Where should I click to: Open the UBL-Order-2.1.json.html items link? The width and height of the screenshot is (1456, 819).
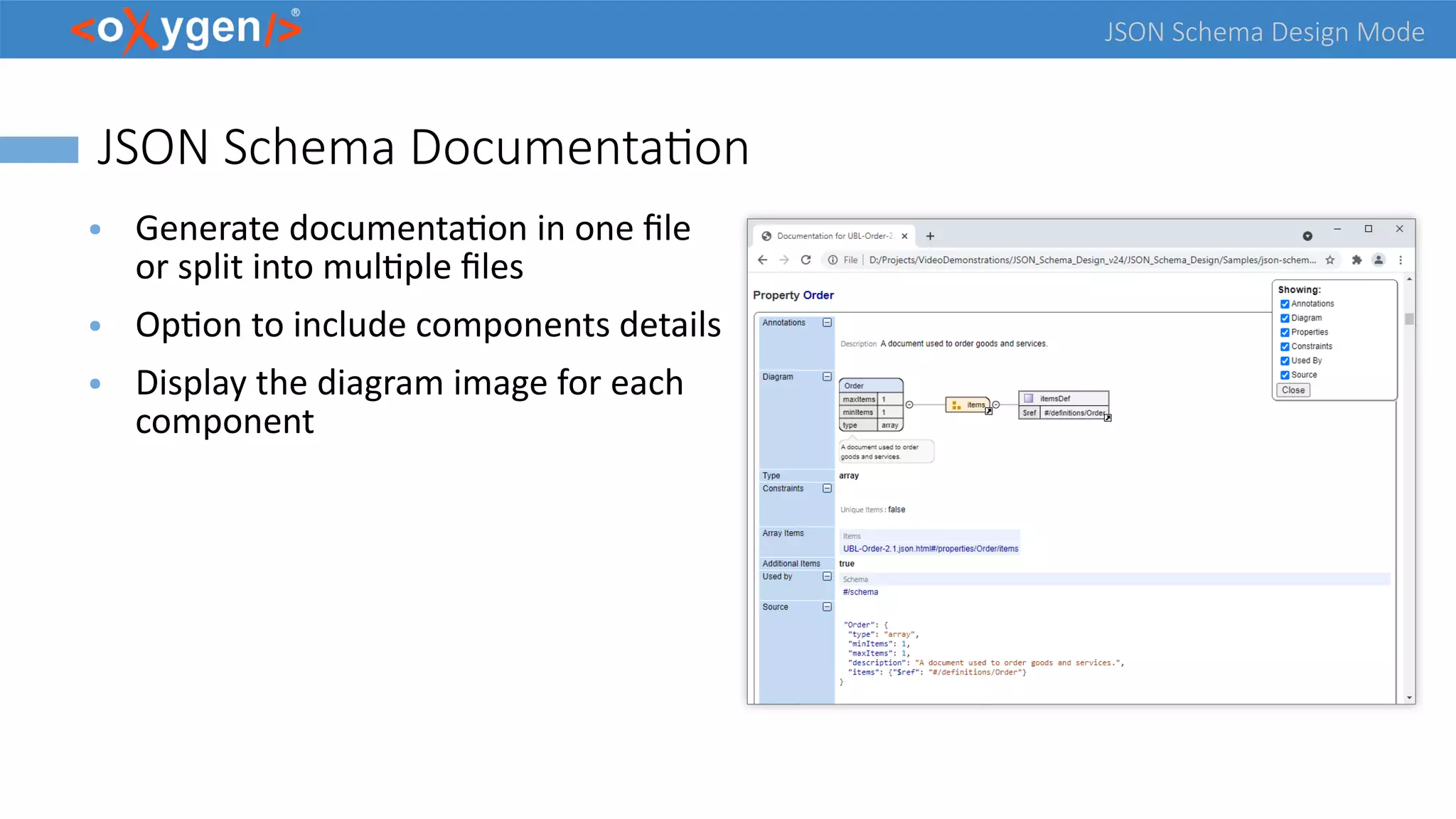tap(930, 549)
